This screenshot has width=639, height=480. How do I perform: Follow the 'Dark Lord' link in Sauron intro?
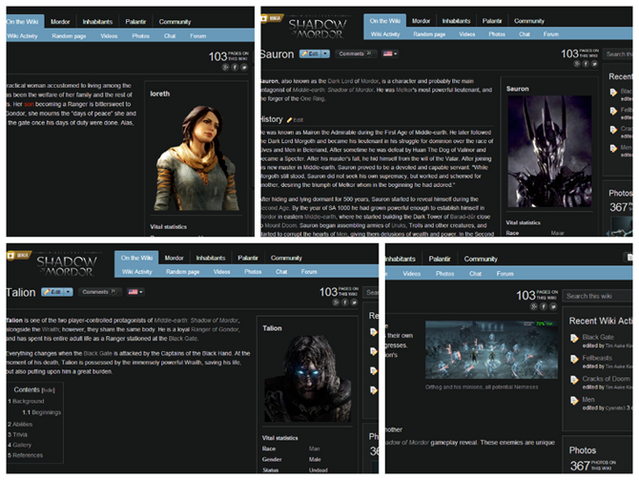click(x=339, y=81)
